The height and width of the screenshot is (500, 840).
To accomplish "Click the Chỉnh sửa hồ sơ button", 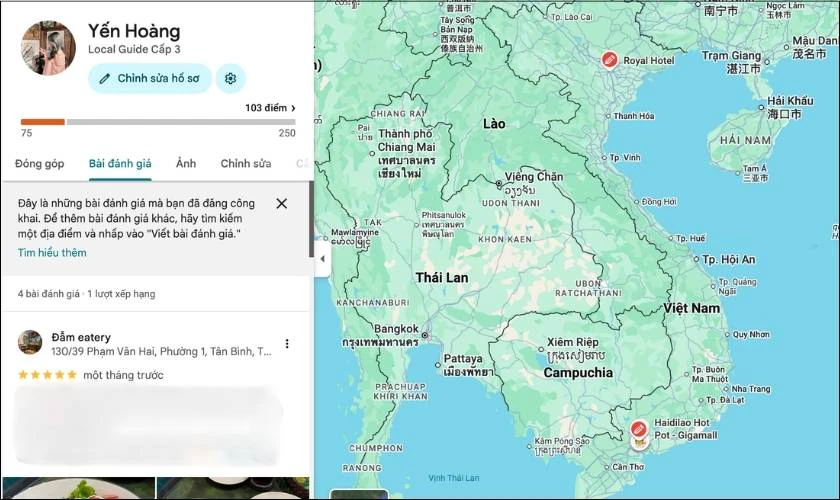I will [150, 78].
